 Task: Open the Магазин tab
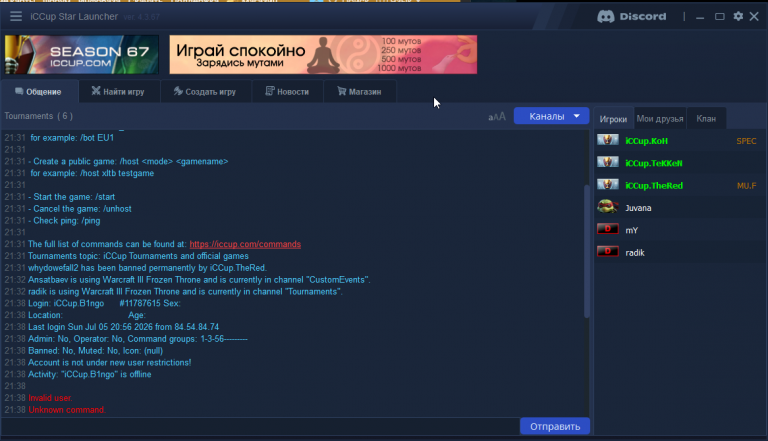[x=360, y=92]
